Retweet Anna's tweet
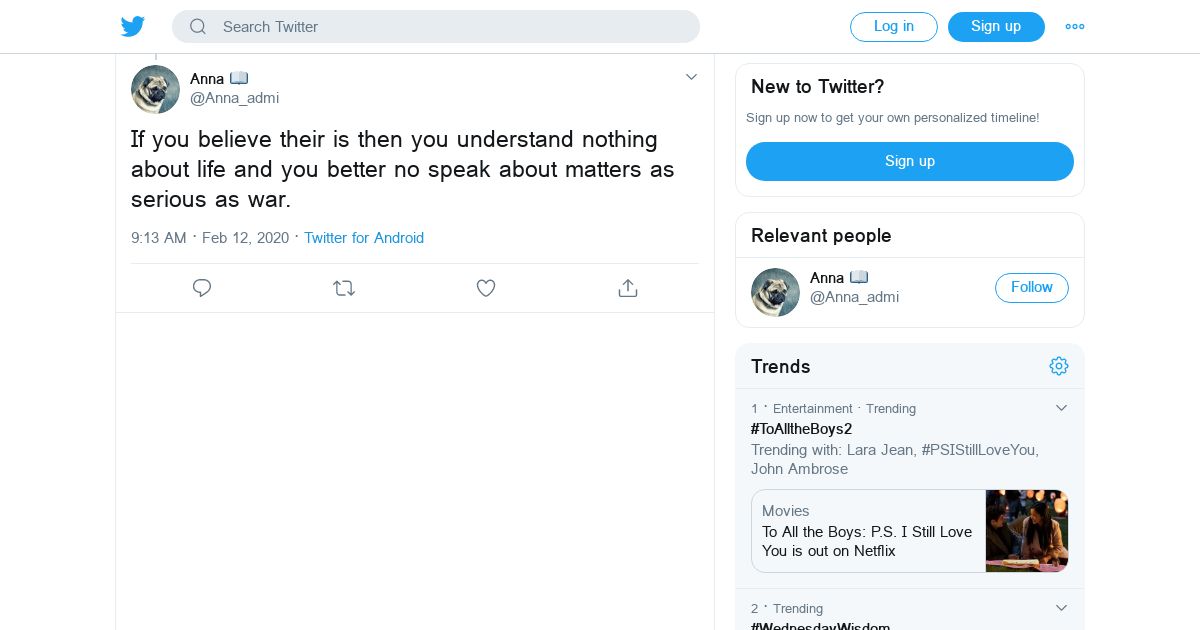The height and width of the screenshot is (630, 1200). (344, 288)
